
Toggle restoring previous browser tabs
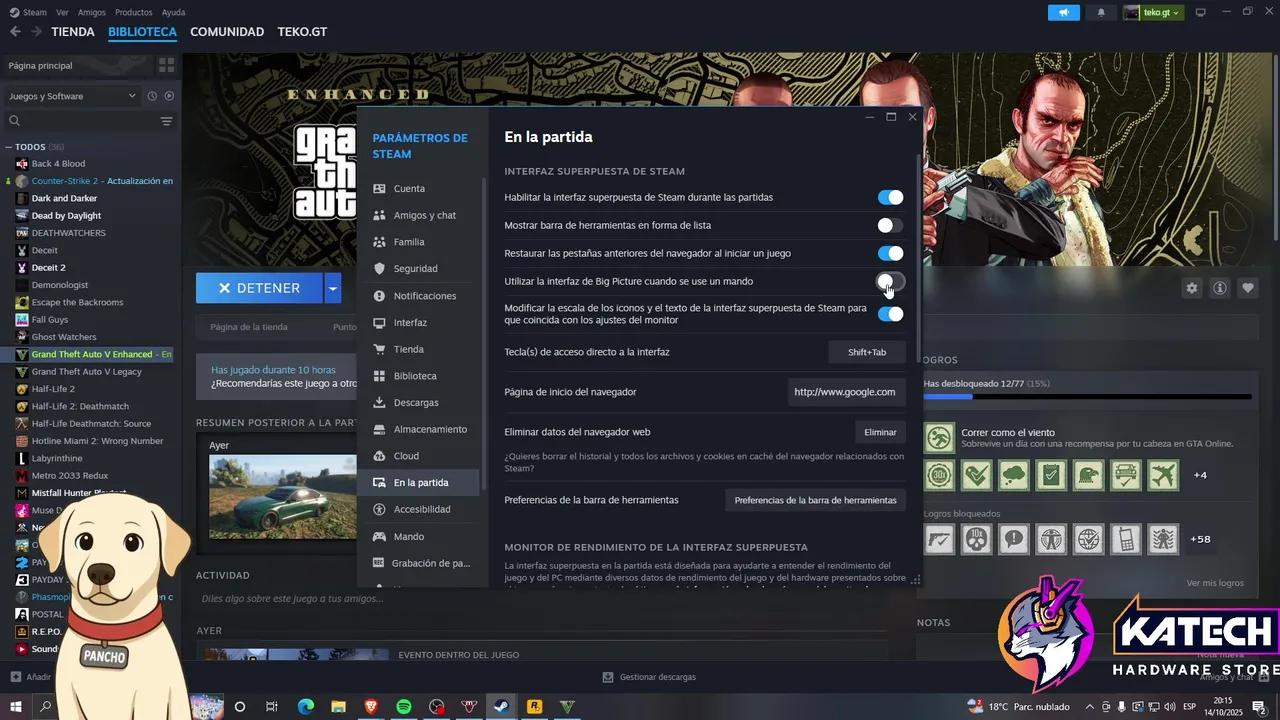click(x=890, y=254)
